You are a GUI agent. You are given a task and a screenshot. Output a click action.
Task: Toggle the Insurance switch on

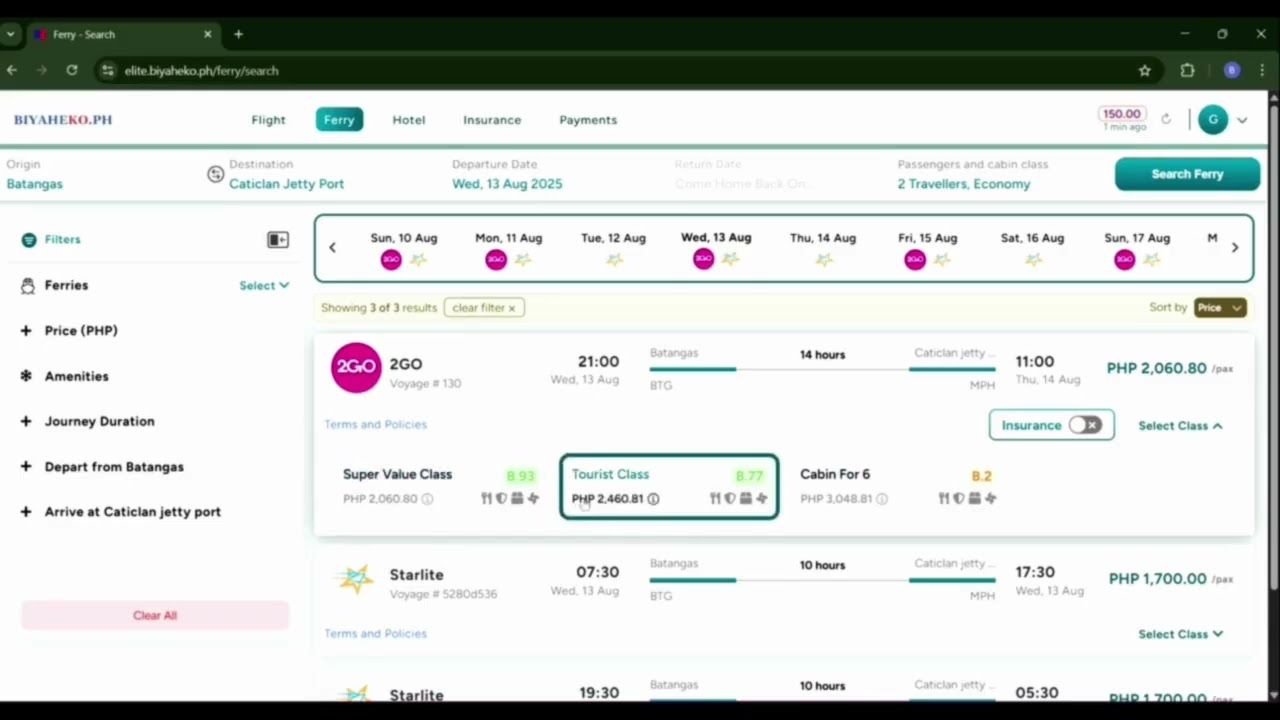coord(1085,425)
